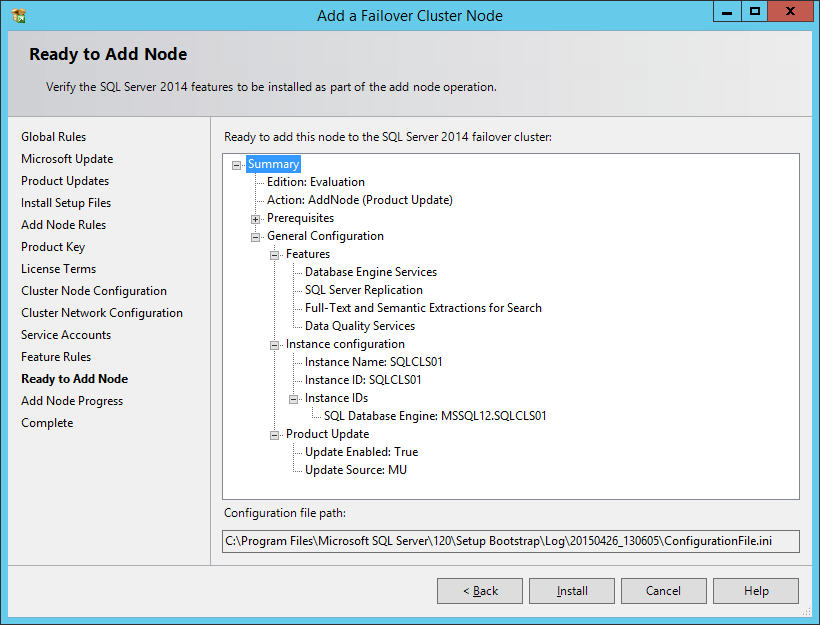Select the Instance IDs tree label
Screen dimensions: 820x625
click(336, 398)
